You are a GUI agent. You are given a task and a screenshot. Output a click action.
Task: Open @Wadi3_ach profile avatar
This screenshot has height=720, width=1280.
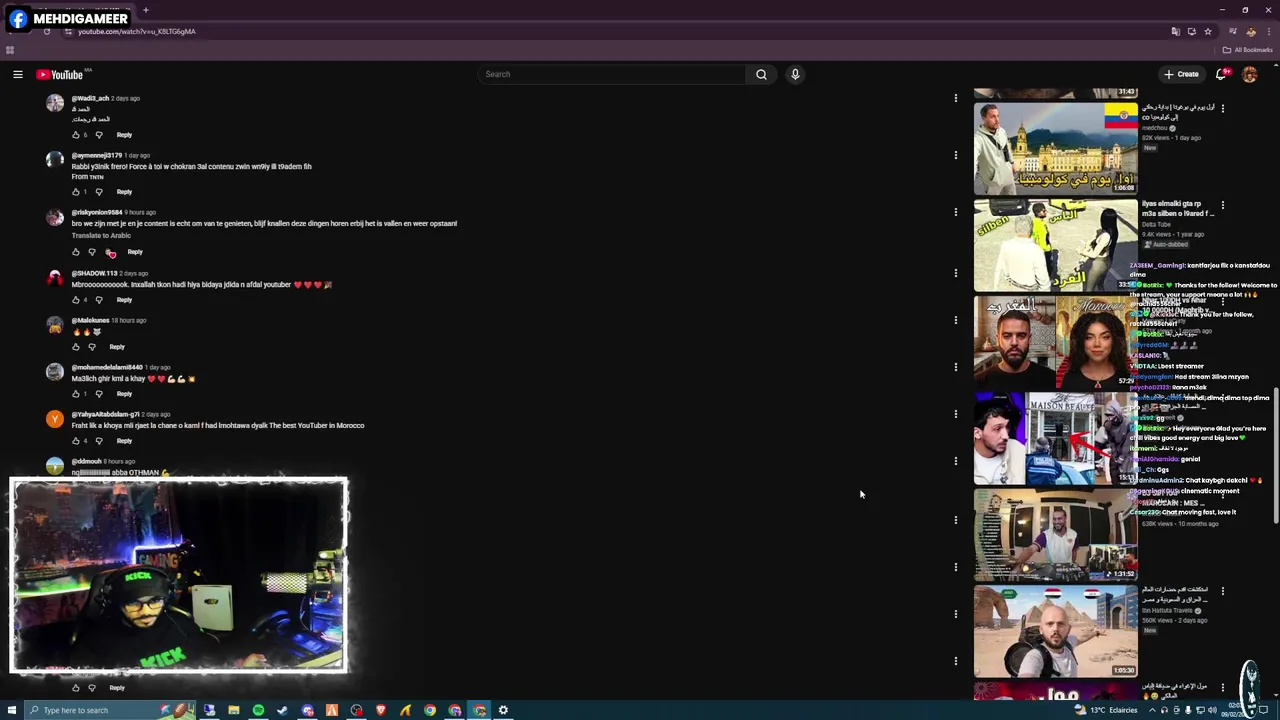coord(55,103)
